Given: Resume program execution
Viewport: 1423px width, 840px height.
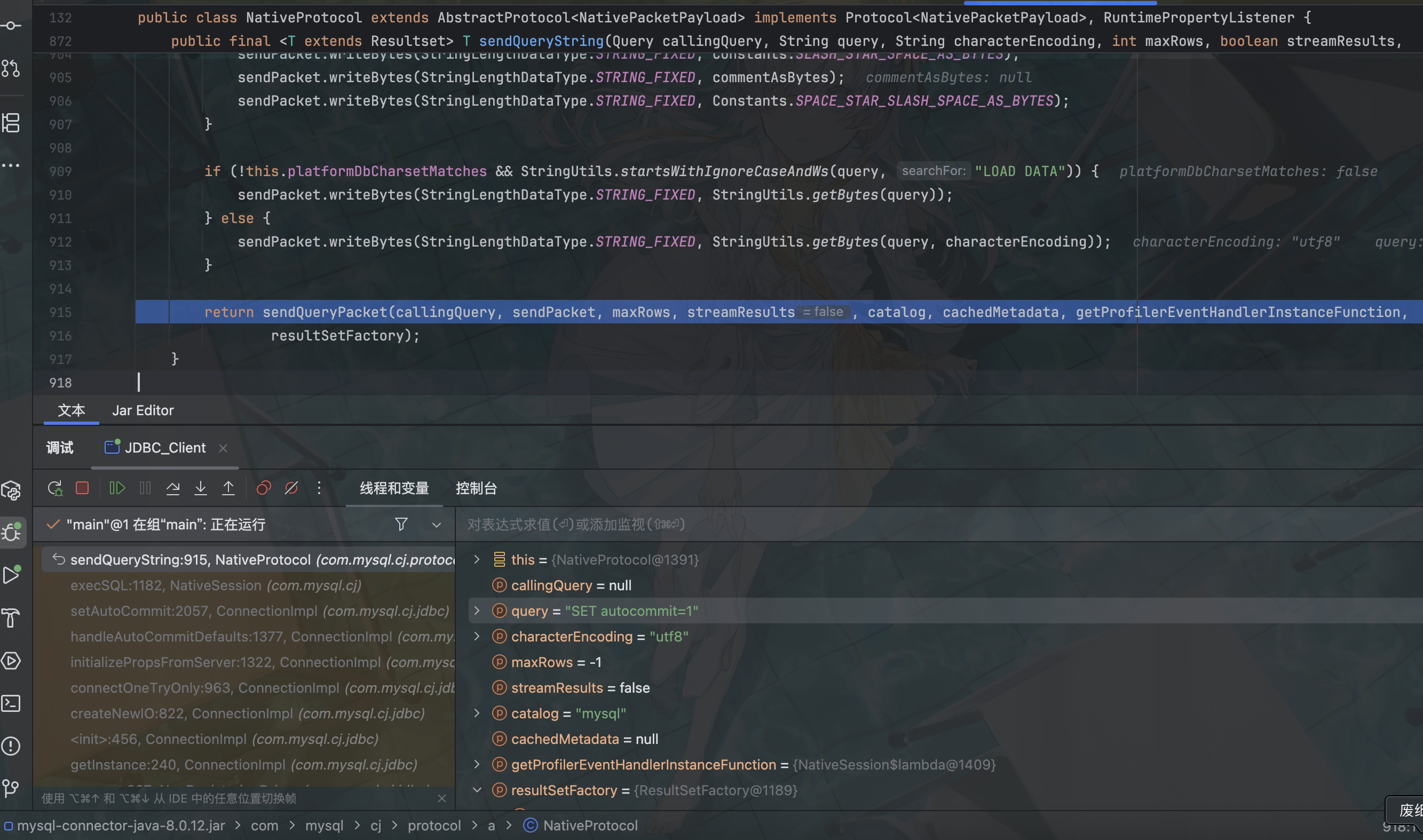Looking at the screenshot, I should click(116, 488).
